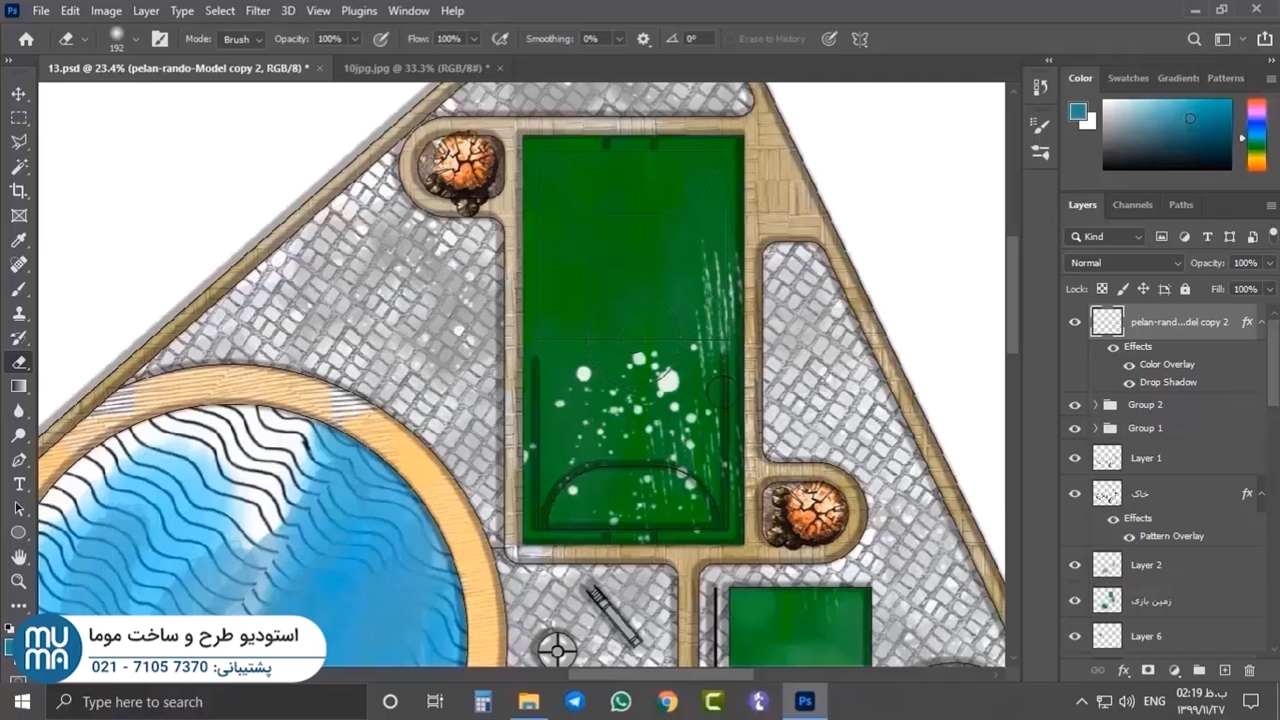This screenshot has width=1280, height=720.
Task: Click the Windows taskbar search box
Action: [x=200, y=702]
